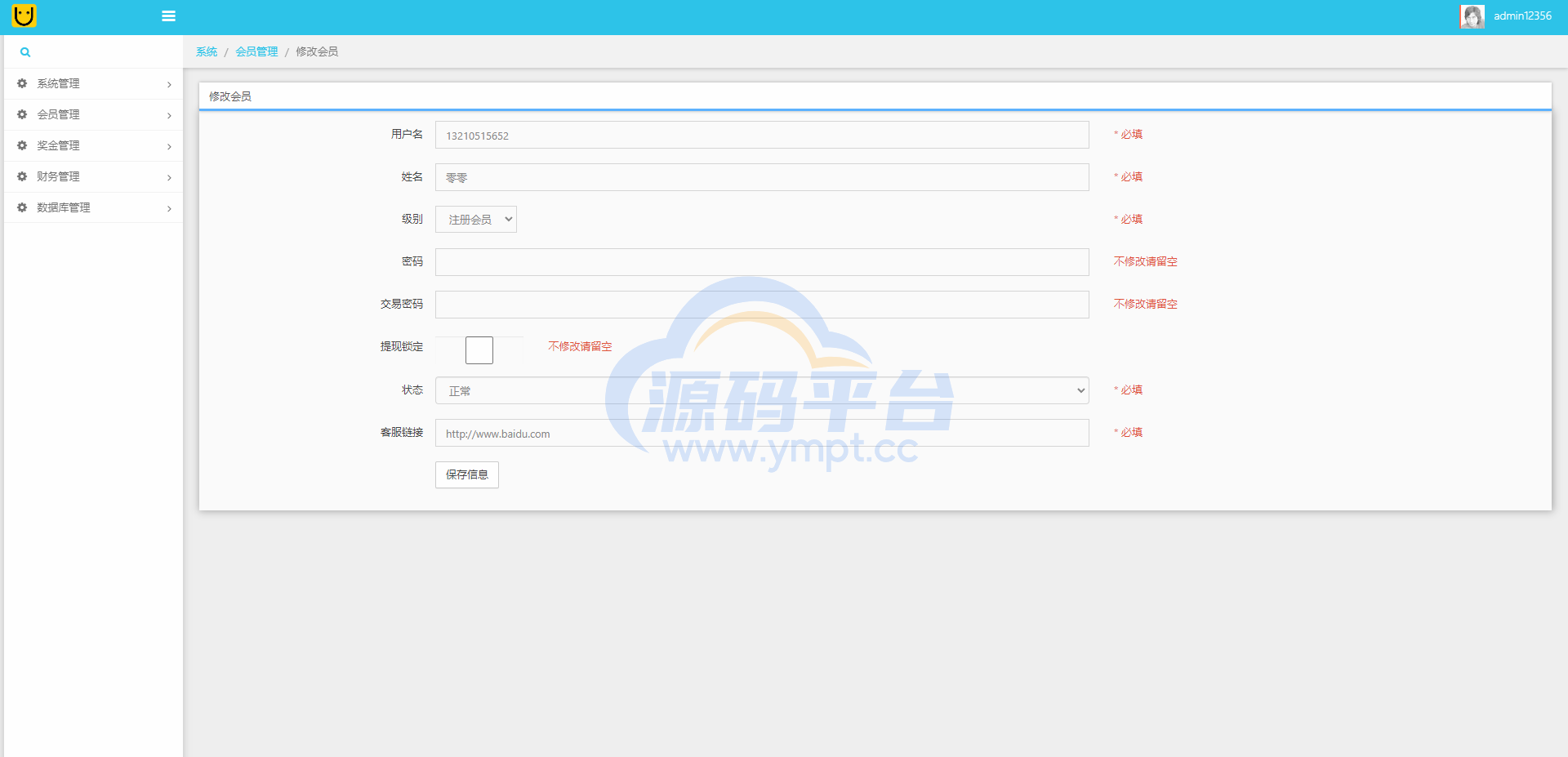
Task: Focus the 密码 input field
Action: [762, 262]
